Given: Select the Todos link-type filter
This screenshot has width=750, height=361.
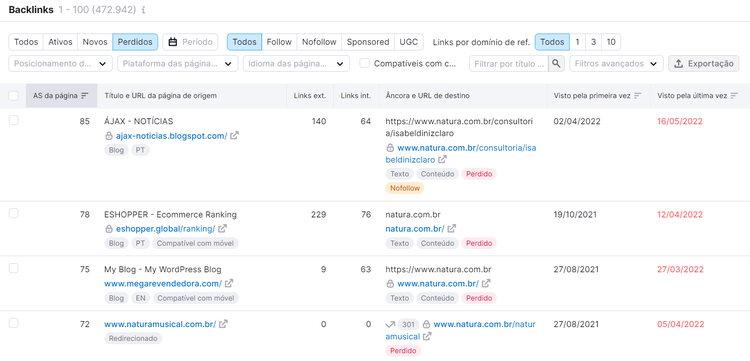Looking at the screenshot, I should [x=244, y=42].
